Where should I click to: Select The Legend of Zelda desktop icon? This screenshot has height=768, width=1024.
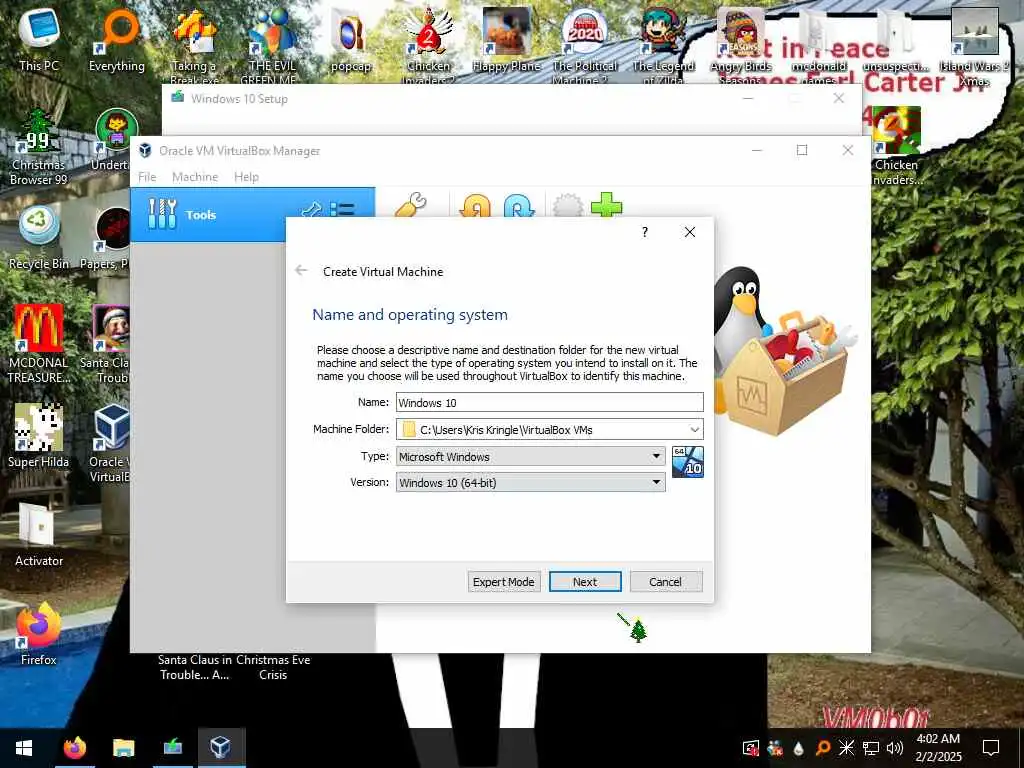[x=663, y=46]
